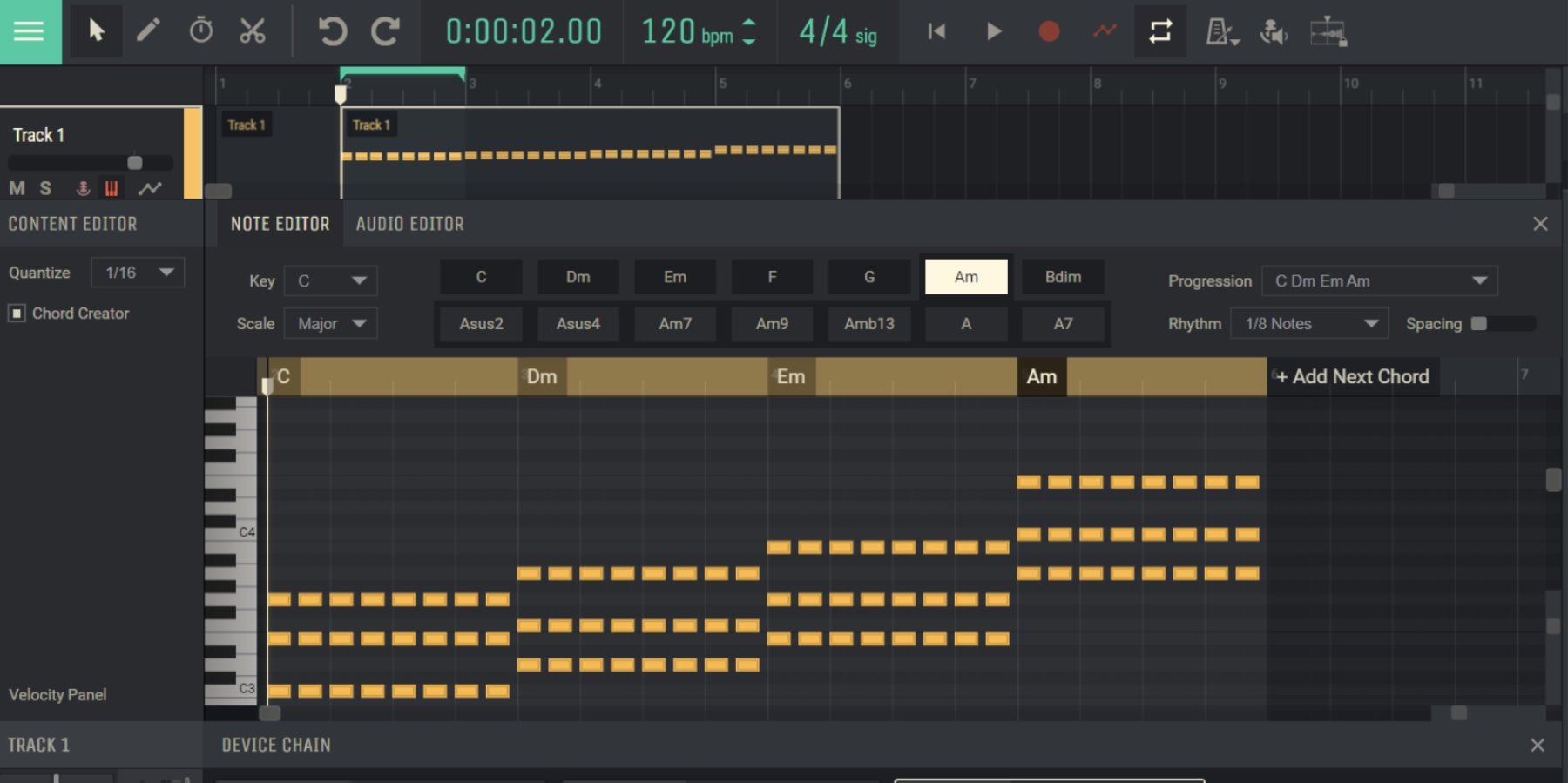Mute Track 1 with the M button
Image resolution: width=1568 pixels, height=783 pixels.
pyautogui.click(x=17, y=188)
